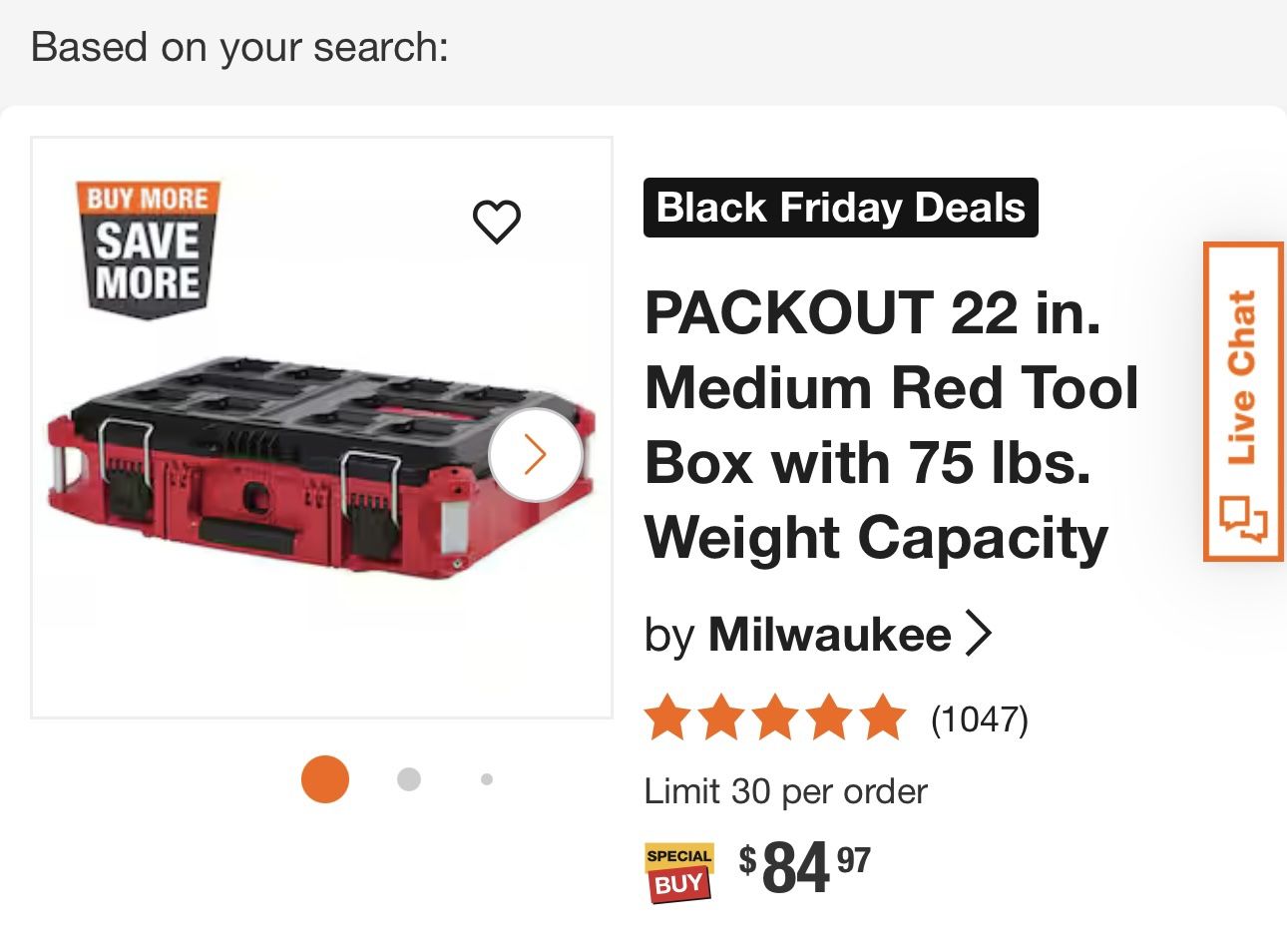Expand brand chevron next to Milwaukee

980,635
